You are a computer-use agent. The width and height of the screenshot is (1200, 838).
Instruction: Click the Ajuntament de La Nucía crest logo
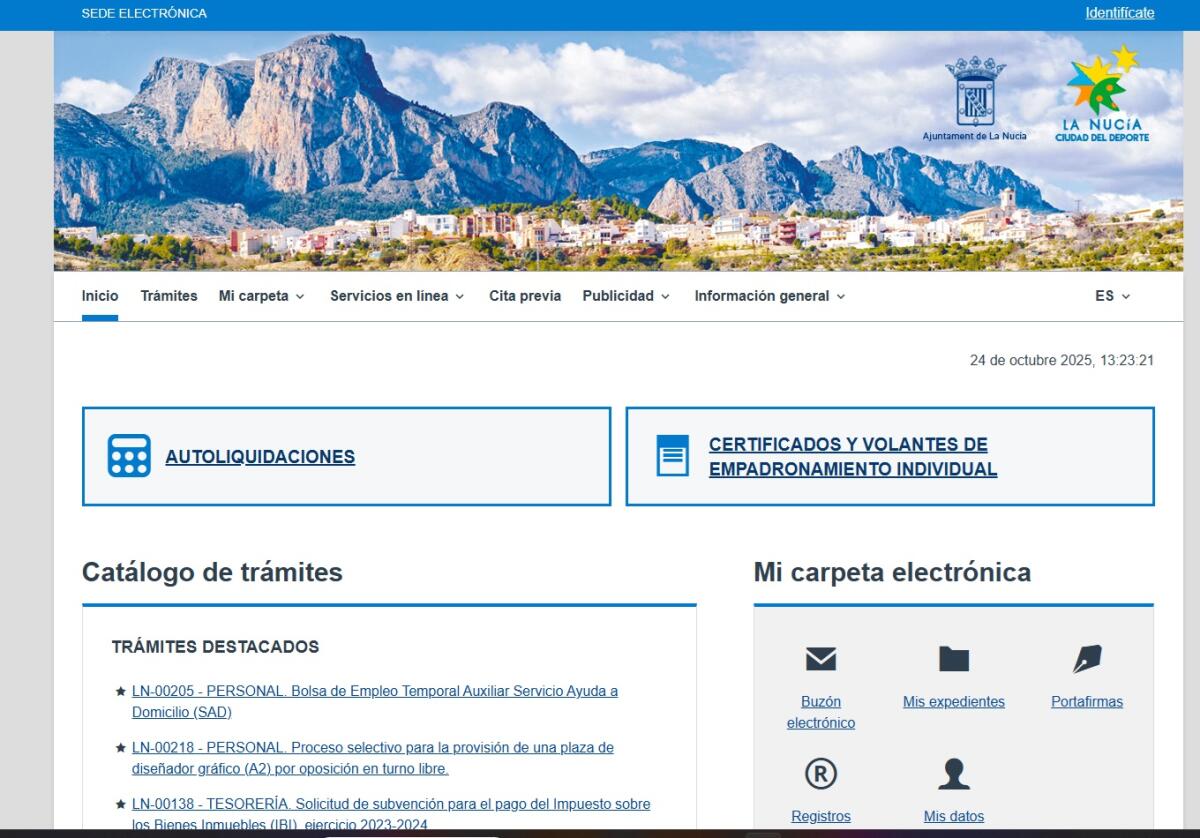point(974,95)
